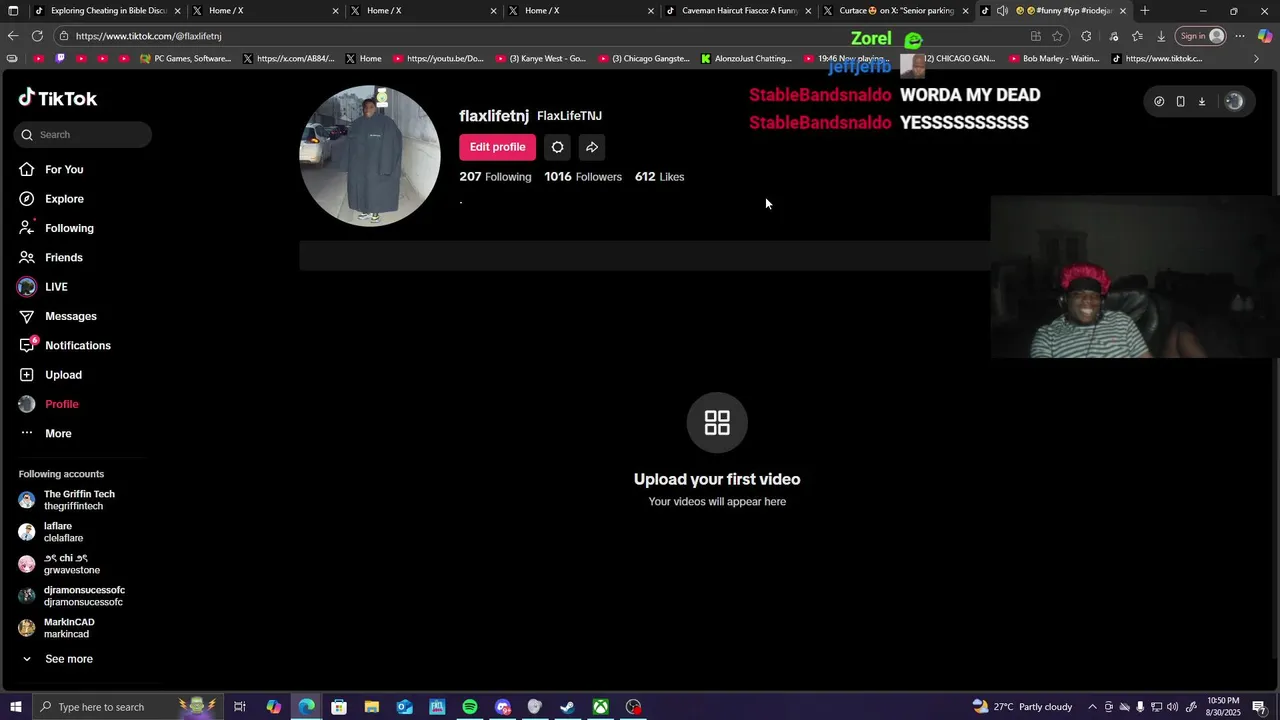Open the weather widget 27°C
1280x720 pixels.
[1022, 707]
